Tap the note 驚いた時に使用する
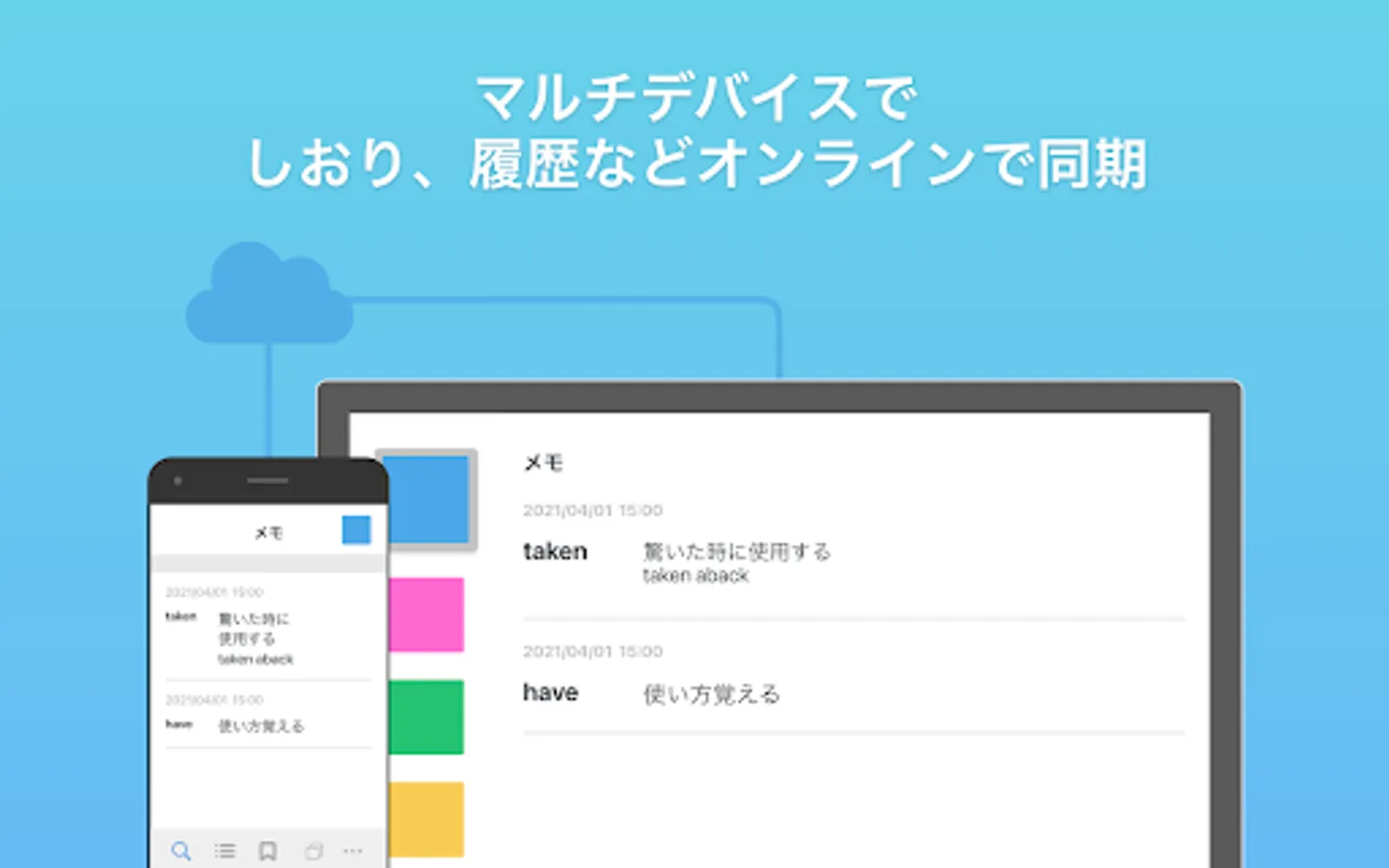Viewport: 1389px width, 868px height. [x=736, y=551]
